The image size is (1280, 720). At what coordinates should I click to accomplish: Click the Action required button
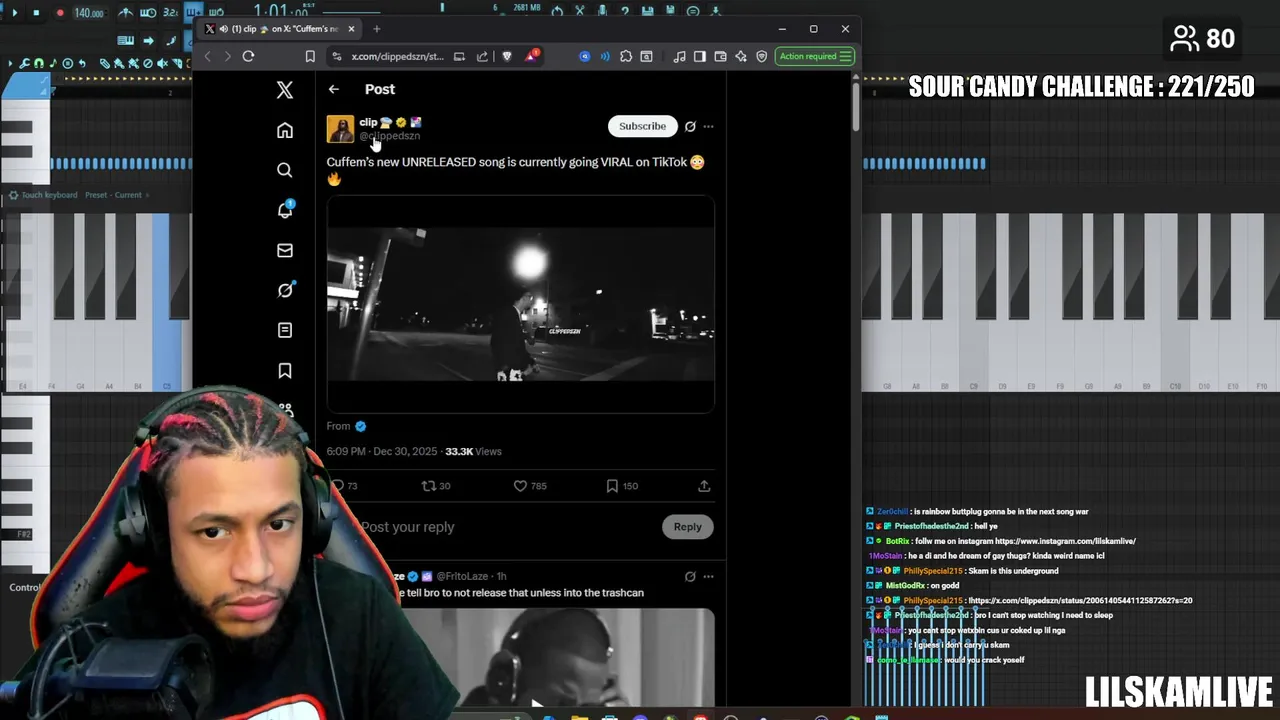point(815,56)
